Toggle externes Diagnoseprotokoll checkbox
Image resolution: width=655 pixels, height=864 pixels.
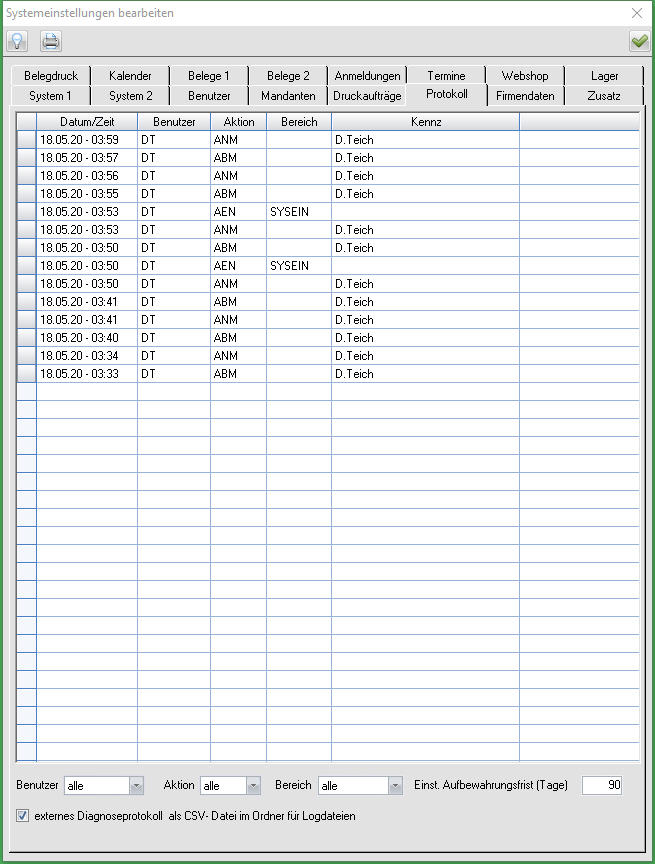(x=23, y=816)
